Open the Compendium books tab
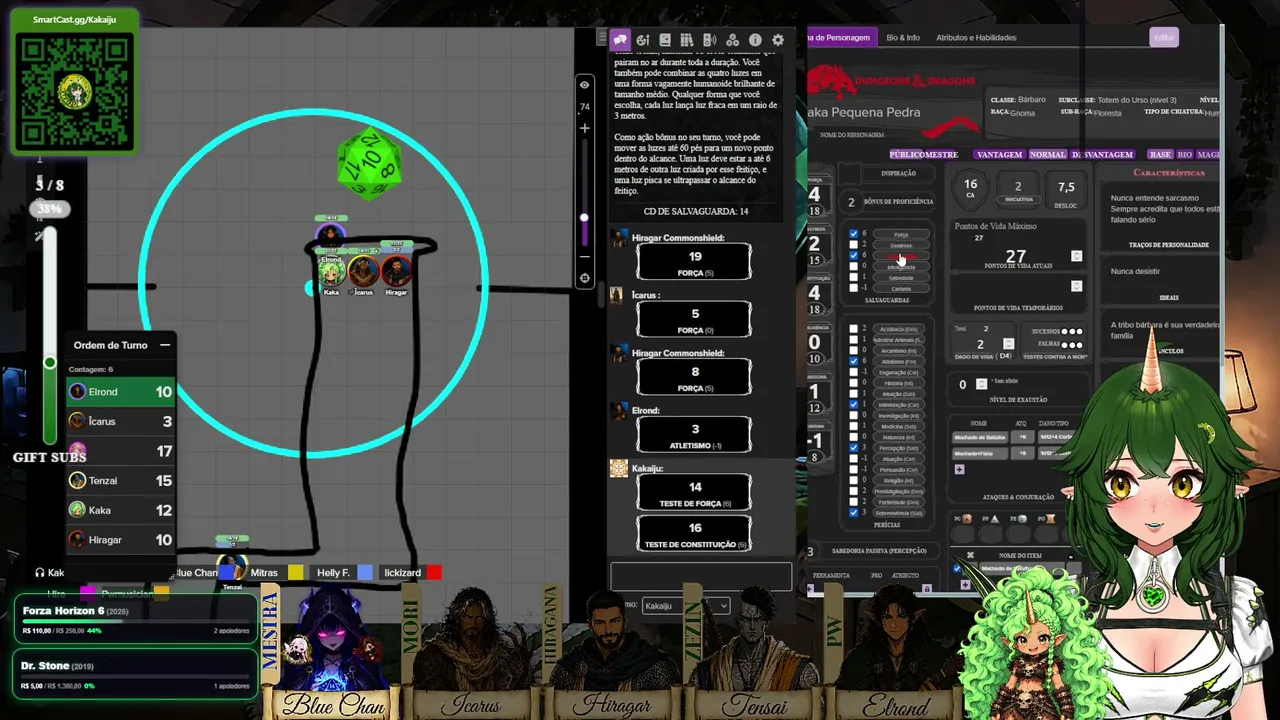The width and height of the screenshot is (1280, 720). click(x=687, y=40)
